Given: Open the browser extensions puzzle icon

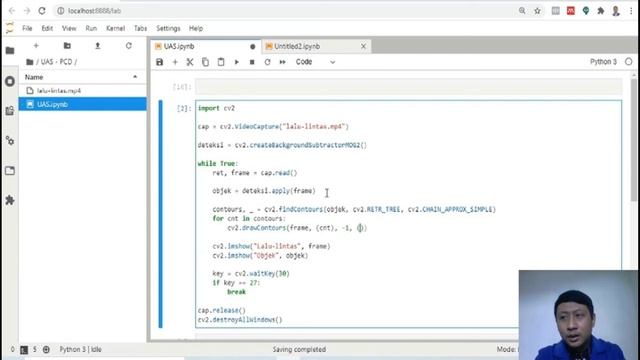Looking at the screenshot, I should coord(601,11).
